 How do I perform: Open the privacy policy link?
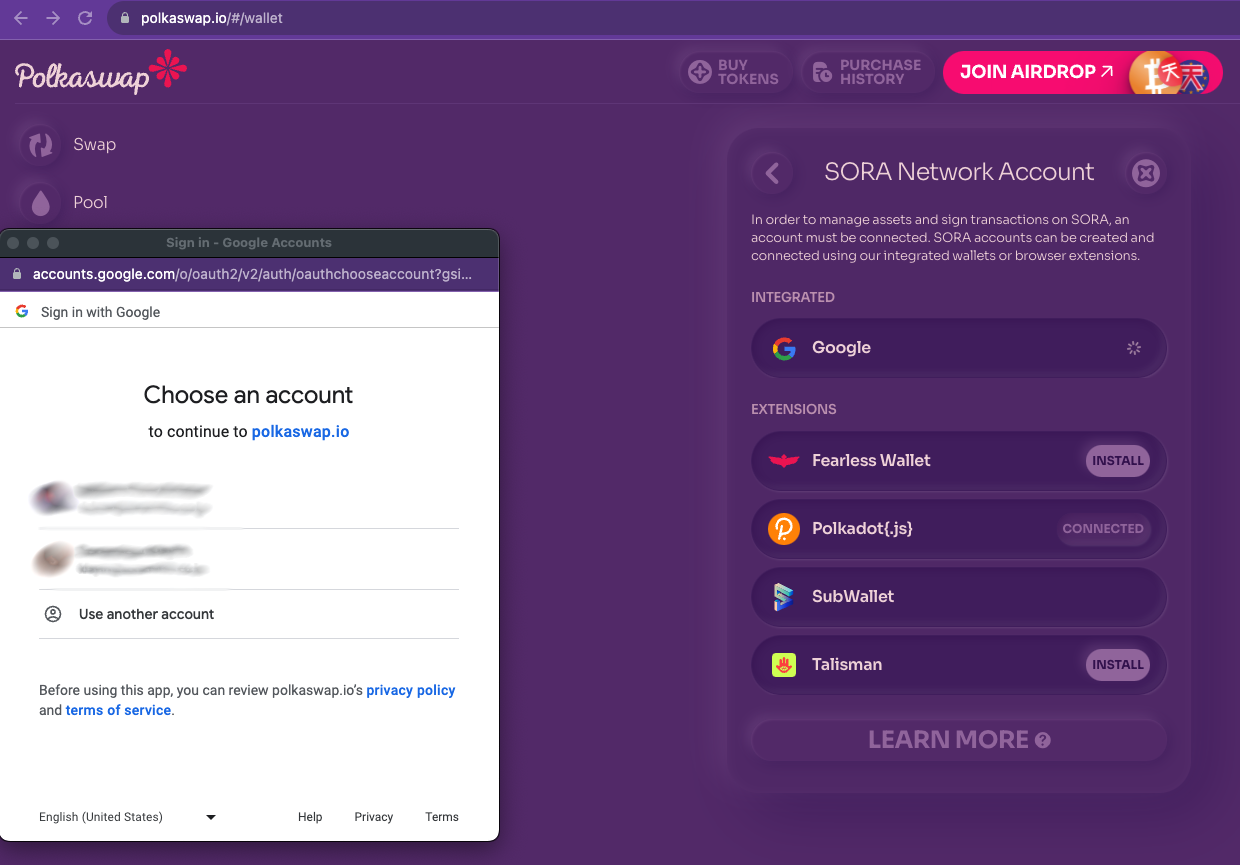pos(411,691)
